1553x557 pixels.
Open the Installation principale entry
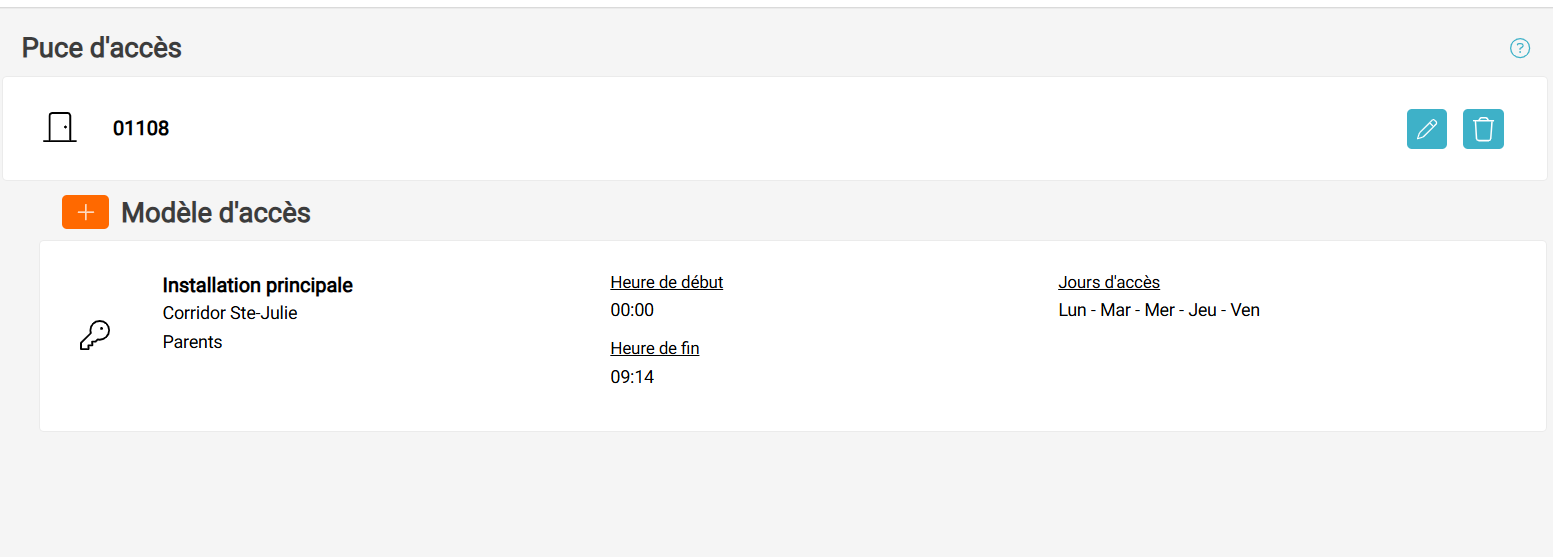[258, 286]
